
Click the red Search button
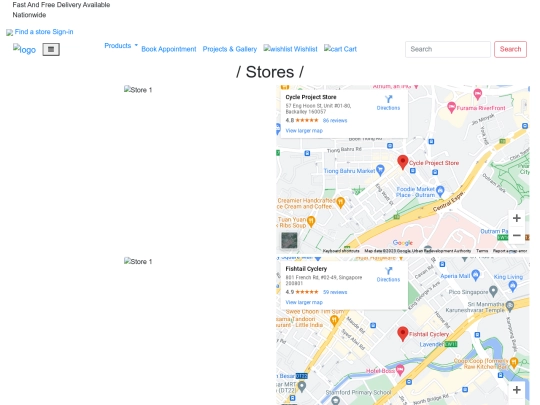click(x=510, y=49)
